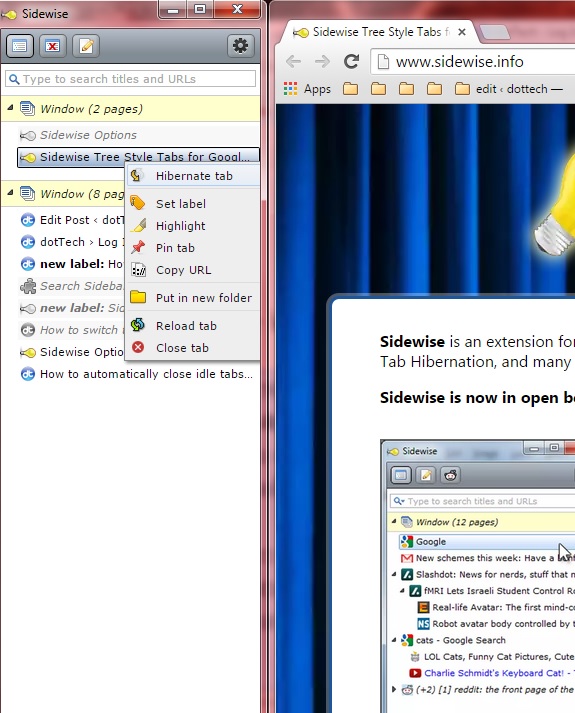575x713 pixels.
Task: Click the window icon of Window (2 pages)
Action: tap(28, 109)
